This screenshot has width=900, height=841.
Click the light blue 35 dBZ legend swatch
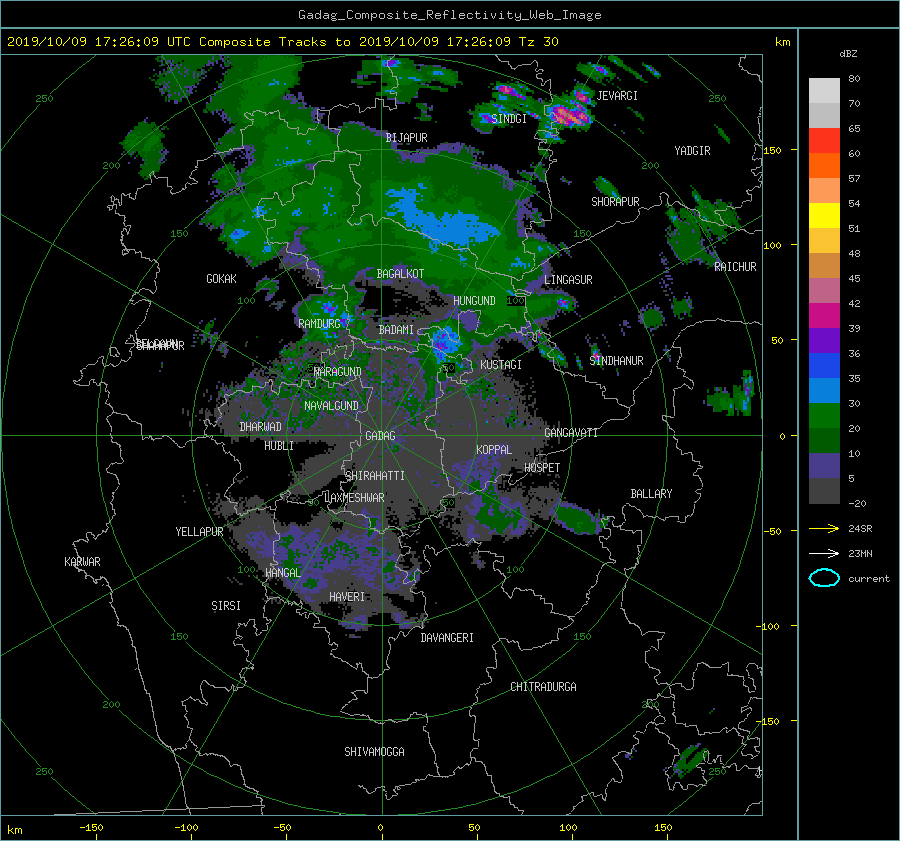(824, 390)
